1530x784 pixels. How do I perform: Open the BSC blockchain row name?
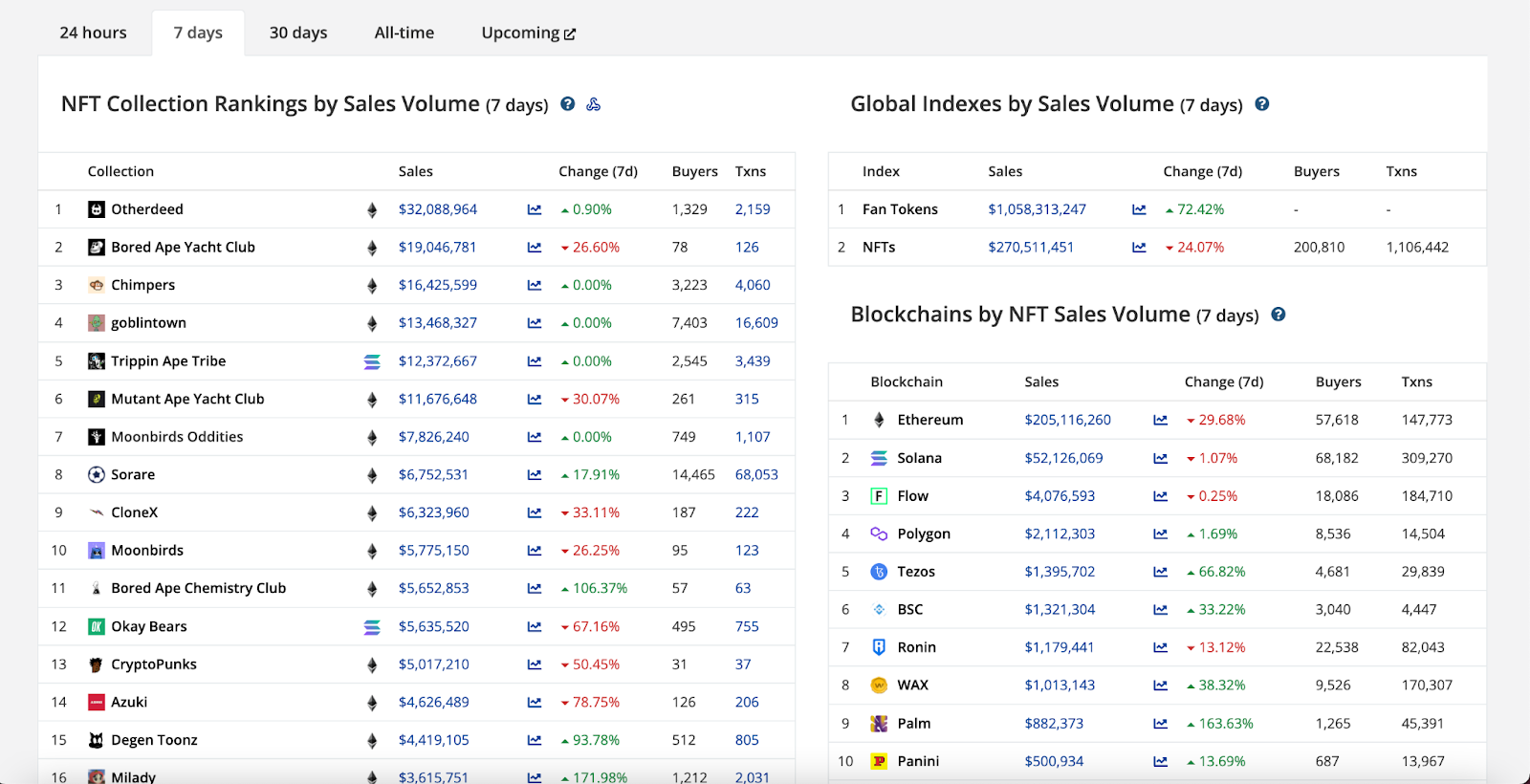[910, 609]
